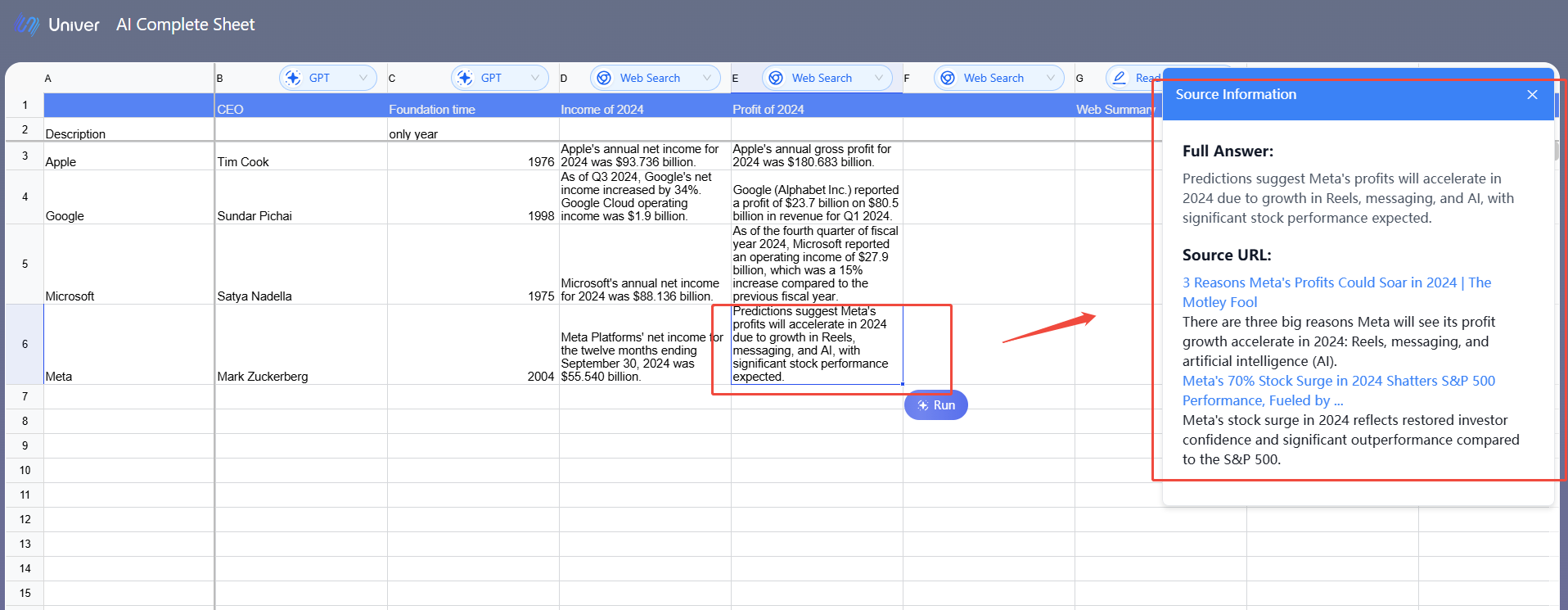
Task: Expand the Web Search dropdown in column F
Action: pyautogui.click(x=1051, y=78)
